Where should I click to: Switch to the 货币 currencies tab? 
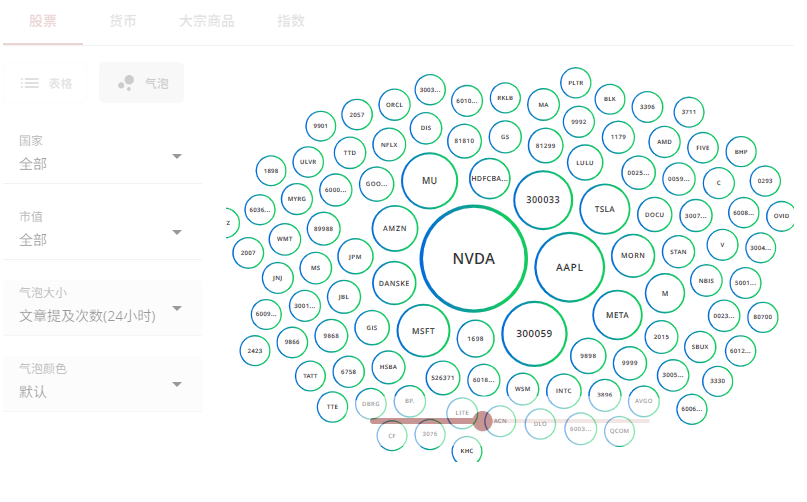tap(123, 21)
